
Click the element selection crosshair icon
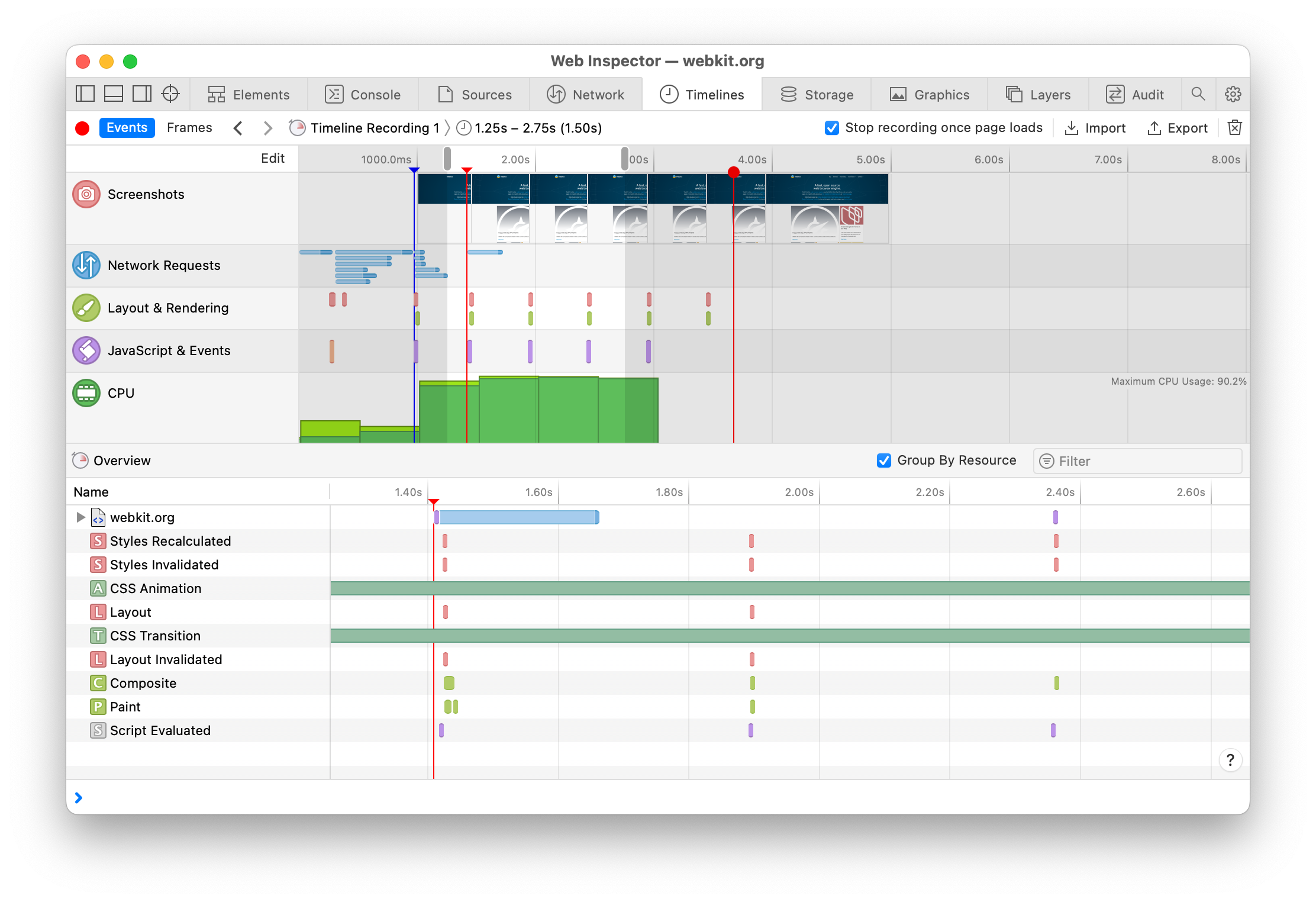[x=170, y=94]
